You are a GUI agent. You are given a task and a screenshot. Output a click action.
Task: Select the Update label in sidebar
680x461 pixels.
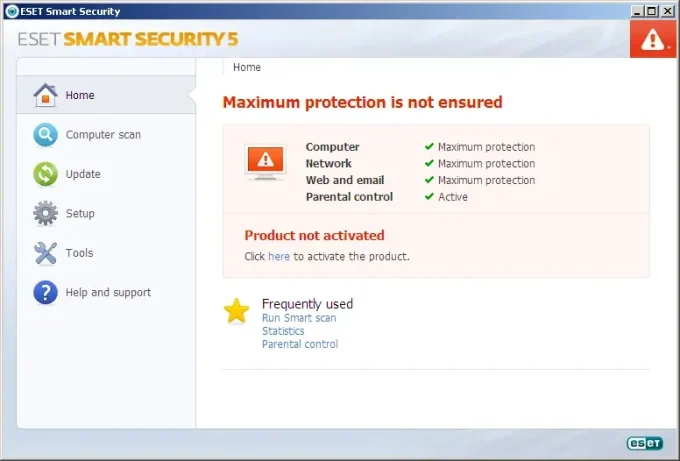83,174
